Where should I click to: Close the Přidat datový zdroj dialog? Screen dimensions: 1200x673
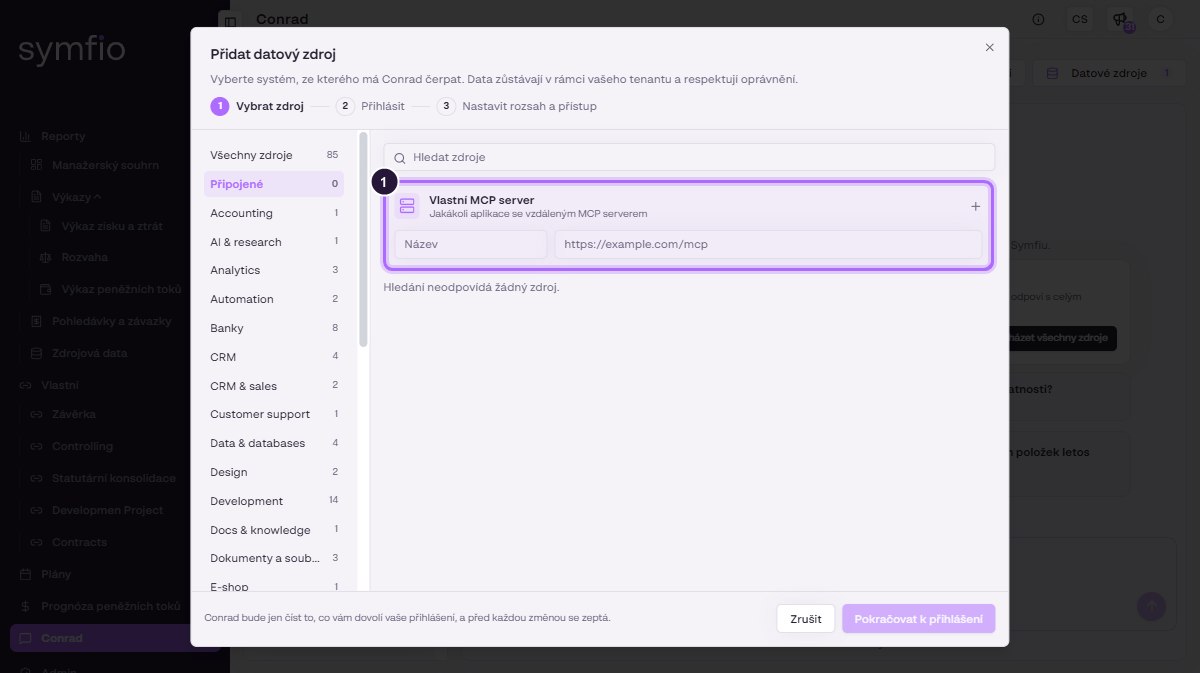990,47
